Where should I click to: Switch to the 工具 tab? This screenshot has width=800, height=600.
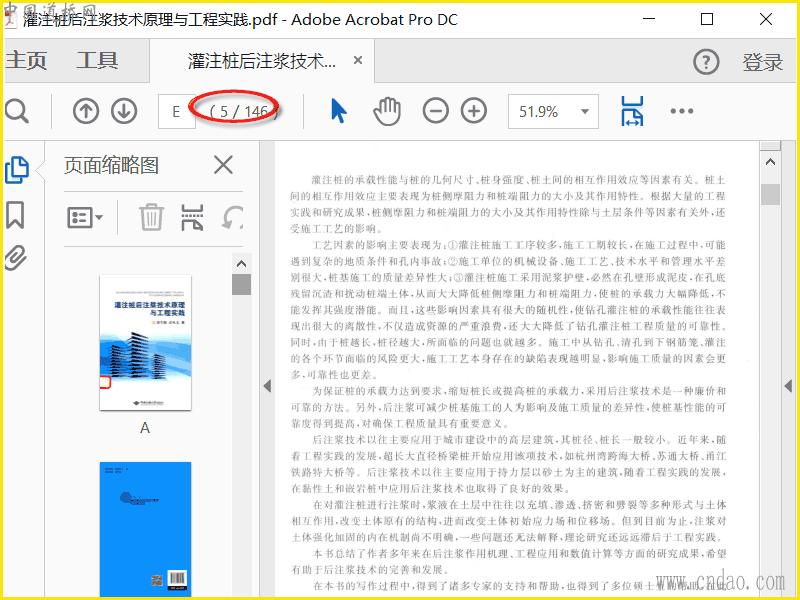(x=97, y=61)
